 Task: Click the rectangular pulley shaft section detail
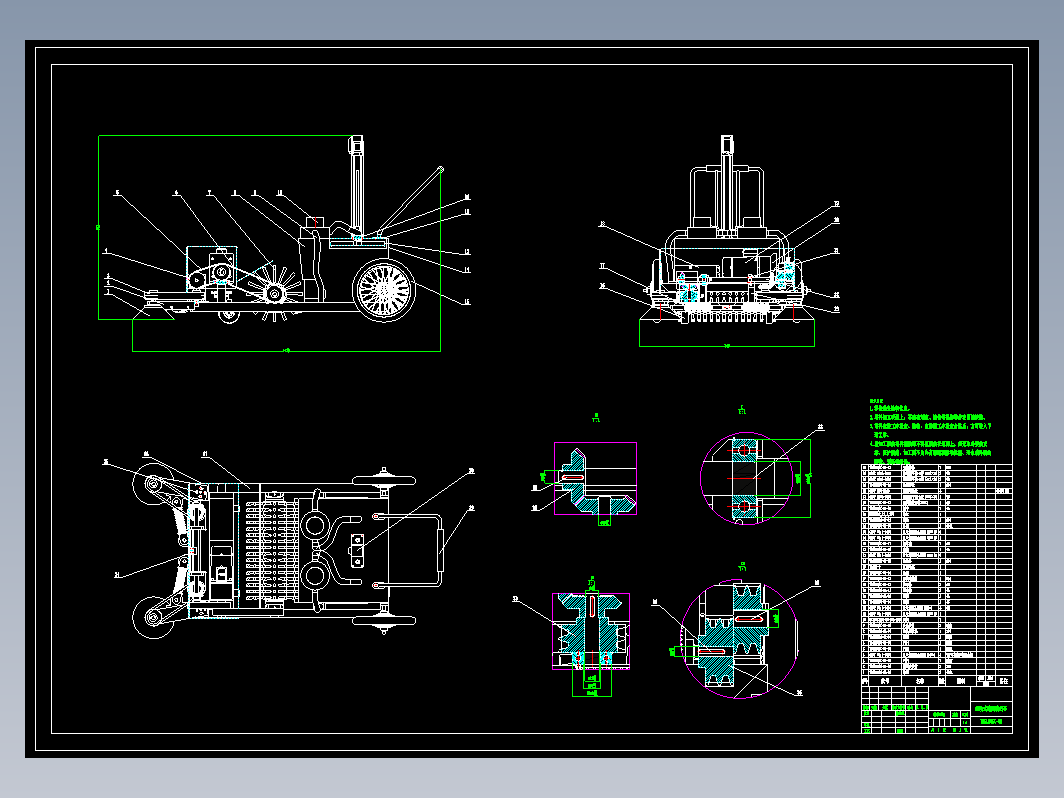coord(591,631)
